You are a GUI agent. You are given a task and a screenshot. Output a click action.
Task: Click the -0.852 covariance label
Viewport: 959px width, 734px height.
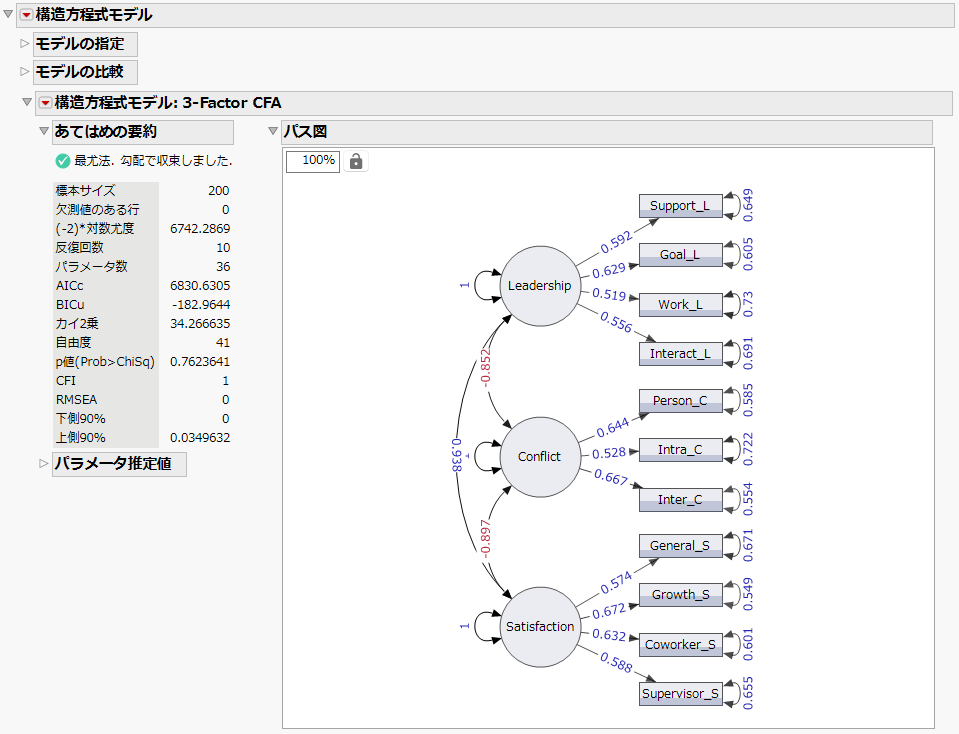pos(485,367)
